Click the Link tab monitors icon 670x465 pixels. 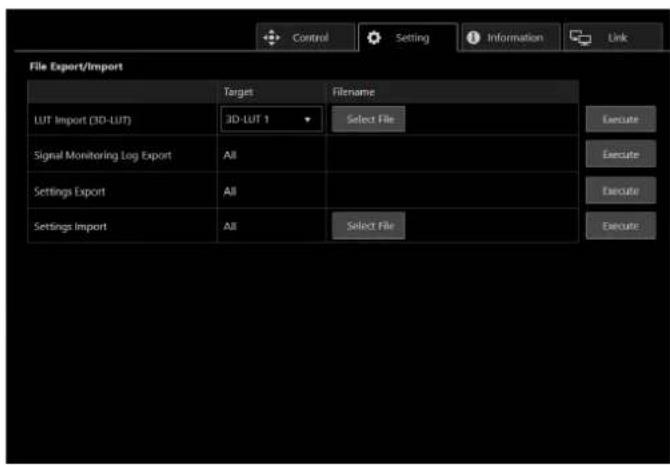click(580, 38)
